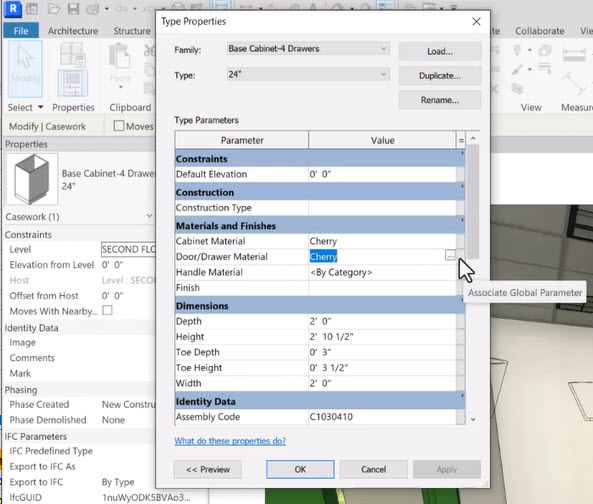
Task: Click the Measure Between Two References icon
Action: [x=574, y=84]
